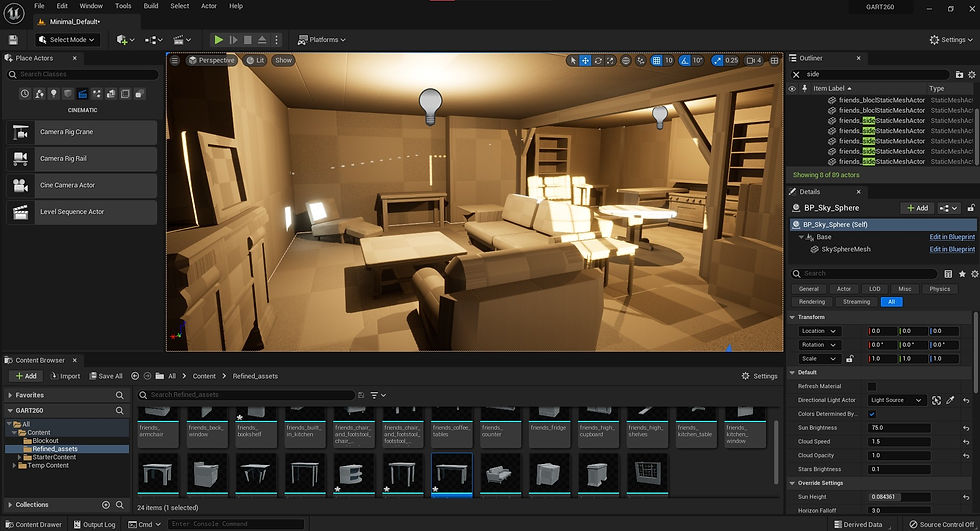Open the grid snap size value 10

[669, 61]
